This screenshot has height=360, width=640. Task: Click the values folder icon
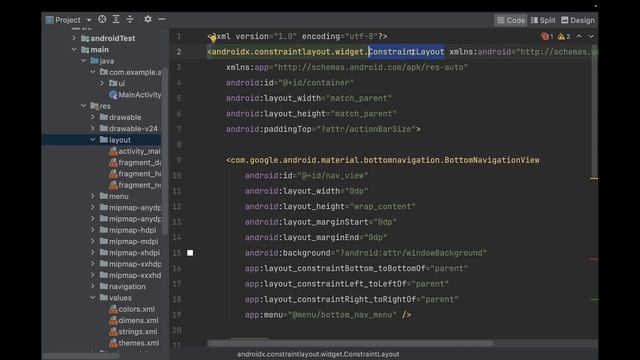[104, 298]
